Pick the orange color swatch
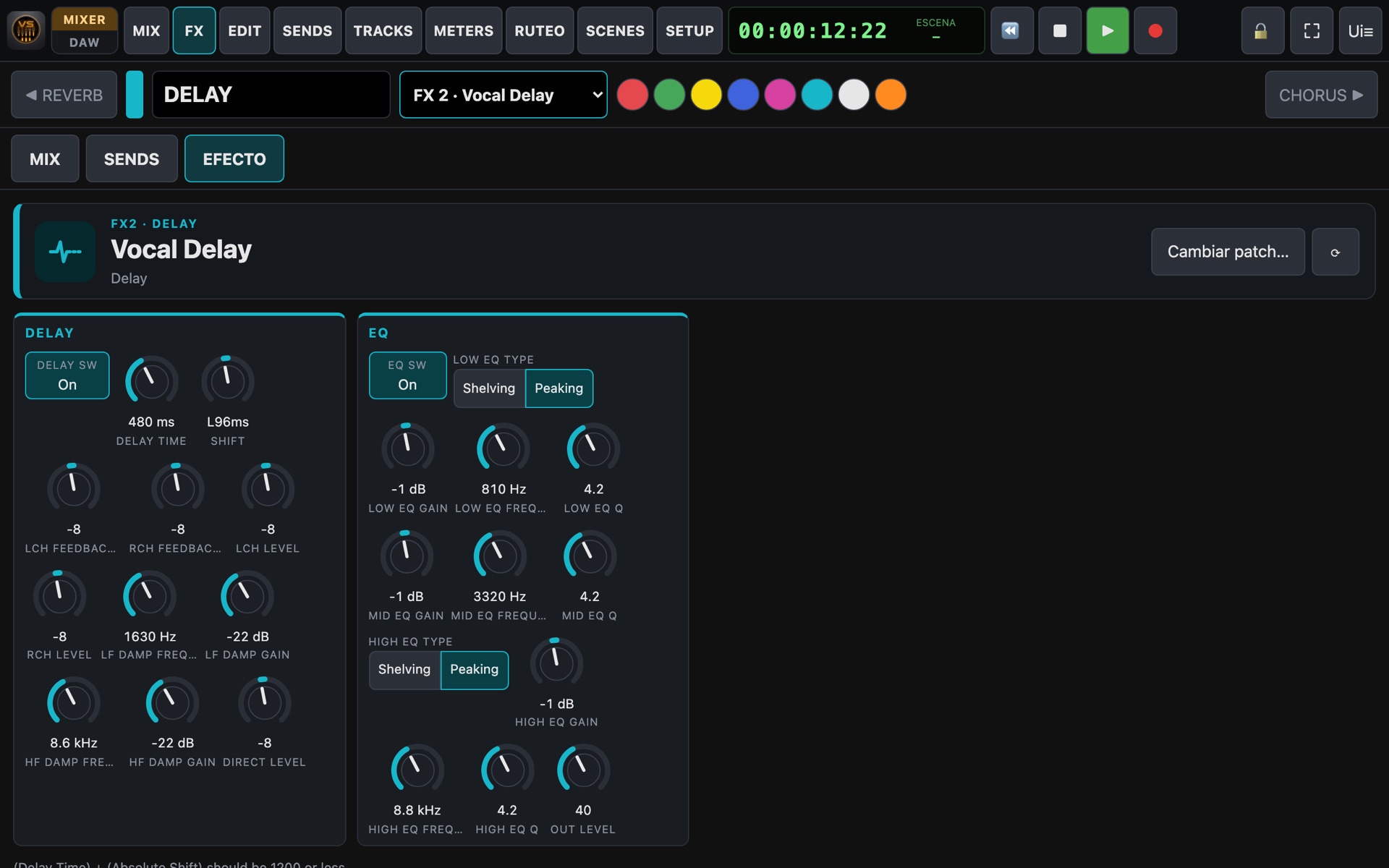The height and width of the screenshot is (868, 1389). 891,95
